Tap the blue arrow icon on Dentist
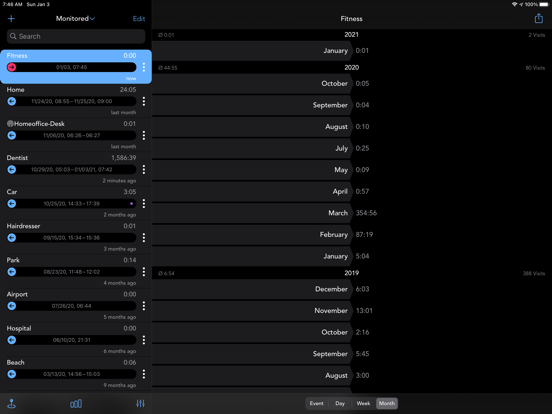The width and height of the screenshot is (552, 414). [12, 170]
